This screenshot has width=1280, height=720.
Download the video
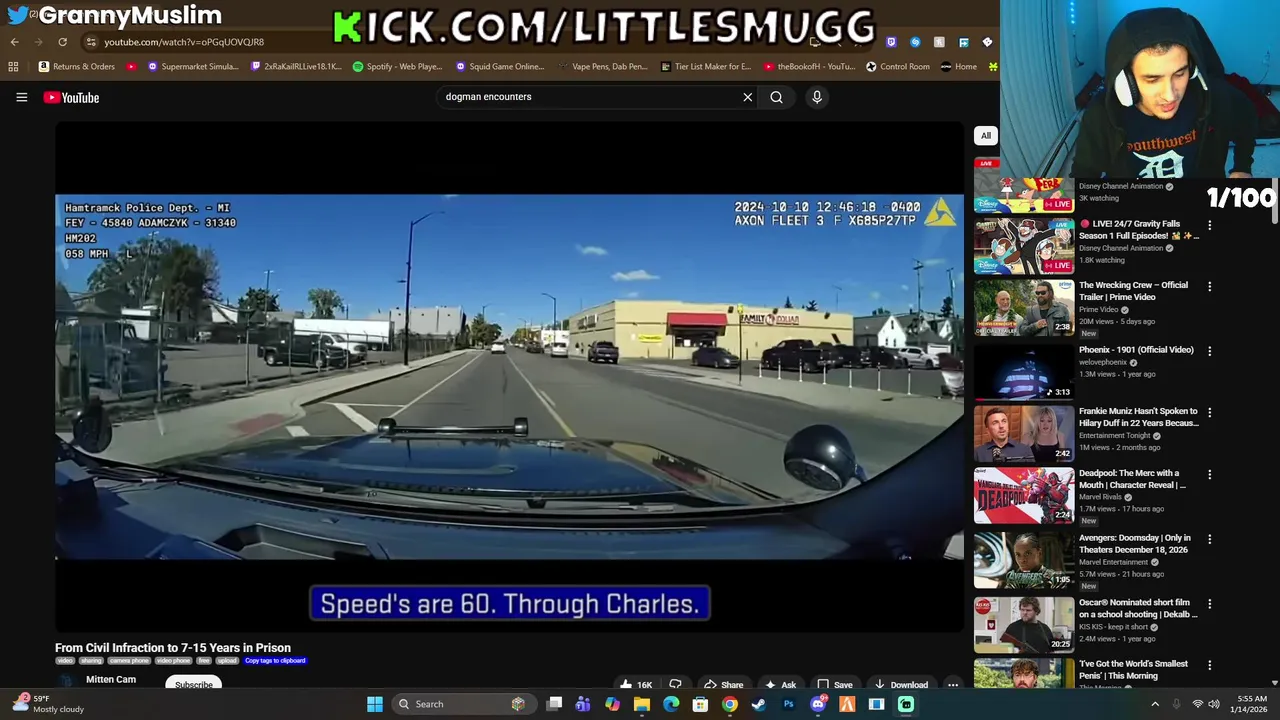[x=901, y=685]
